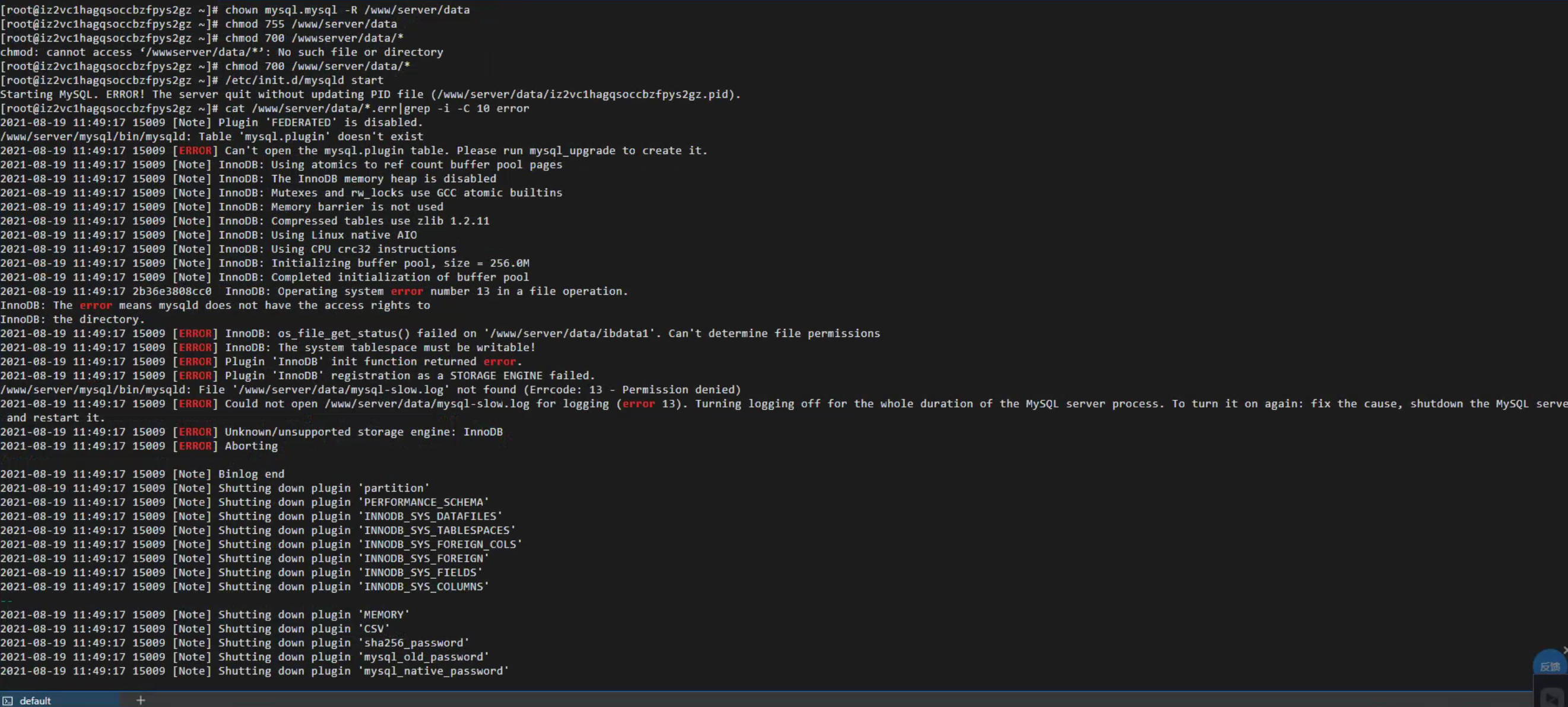The height and width of the screenshot is (707, 1568).
Task: Click the red ERROR tag on 'Aborting' line
Action: click(x=195, y=446)
